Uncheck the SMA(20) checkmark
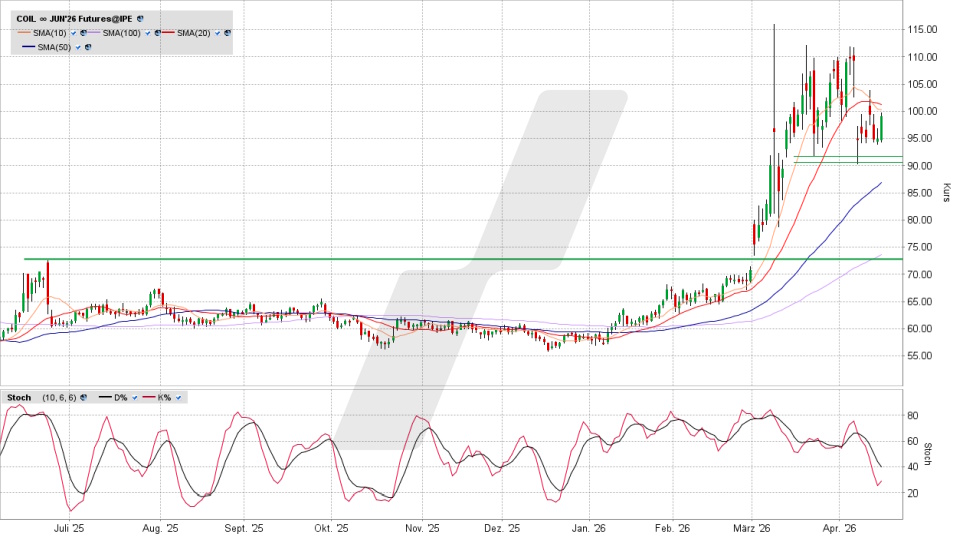This screenshot has width=960, height=540. [217, 33]
